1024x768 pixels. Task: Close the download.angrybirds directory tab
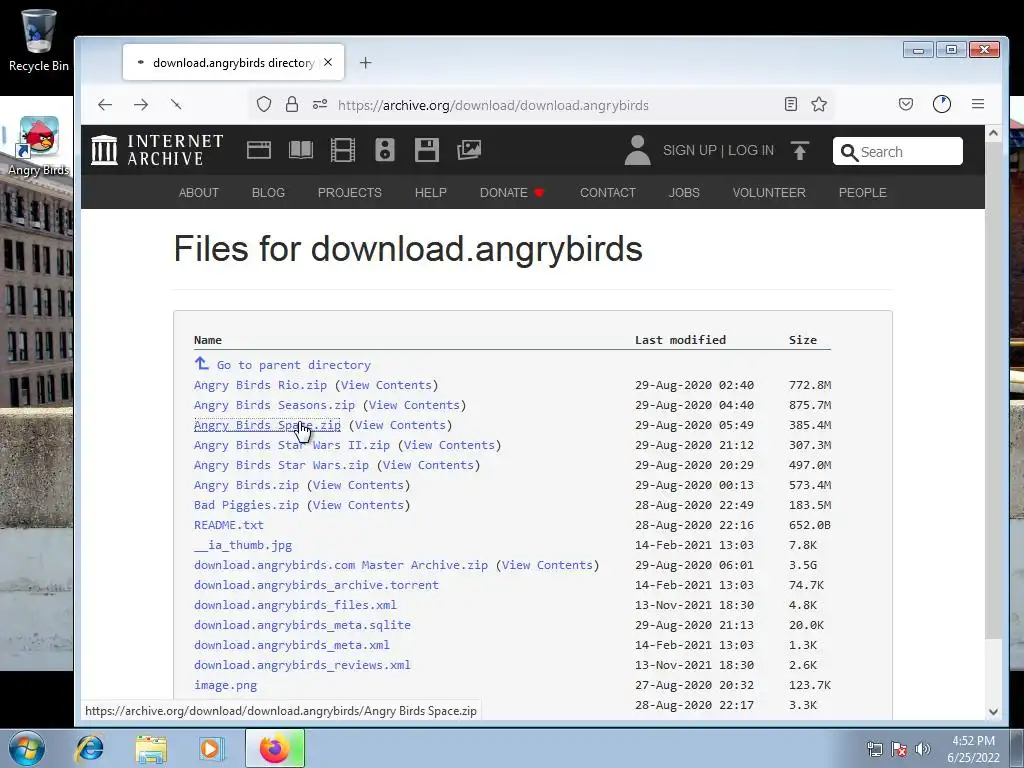pos(328,62)
